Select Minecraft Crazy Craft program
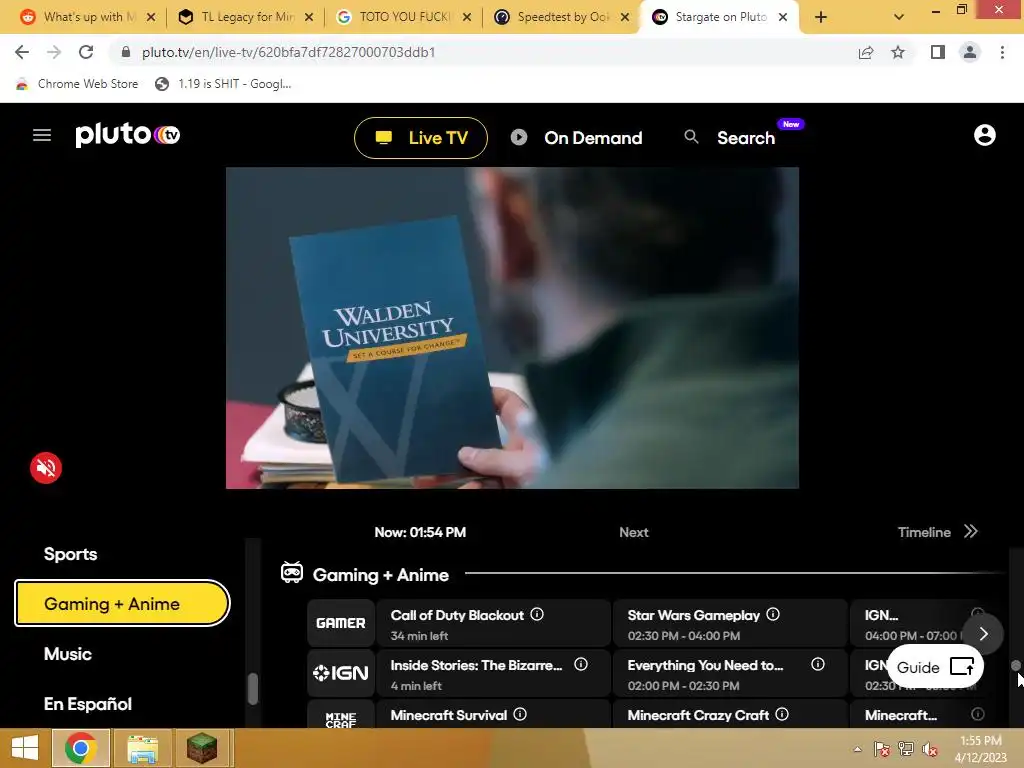This screenshot has width=1024, height=768. tap(729, 714)
